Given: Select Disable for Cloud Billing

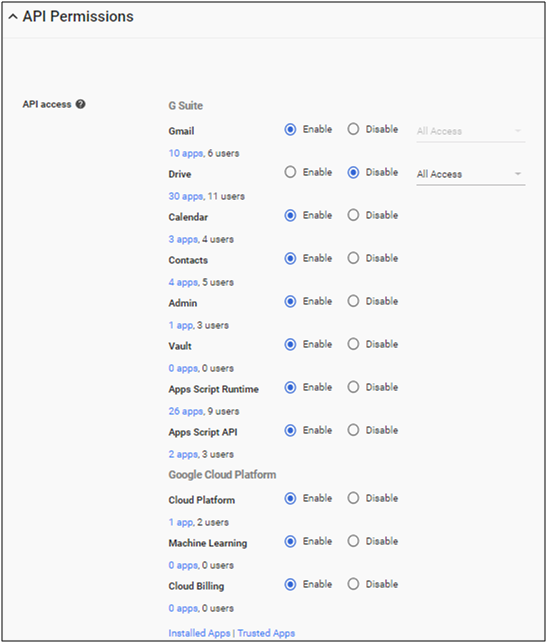Looking at the screenshot, I should [353, 585].
